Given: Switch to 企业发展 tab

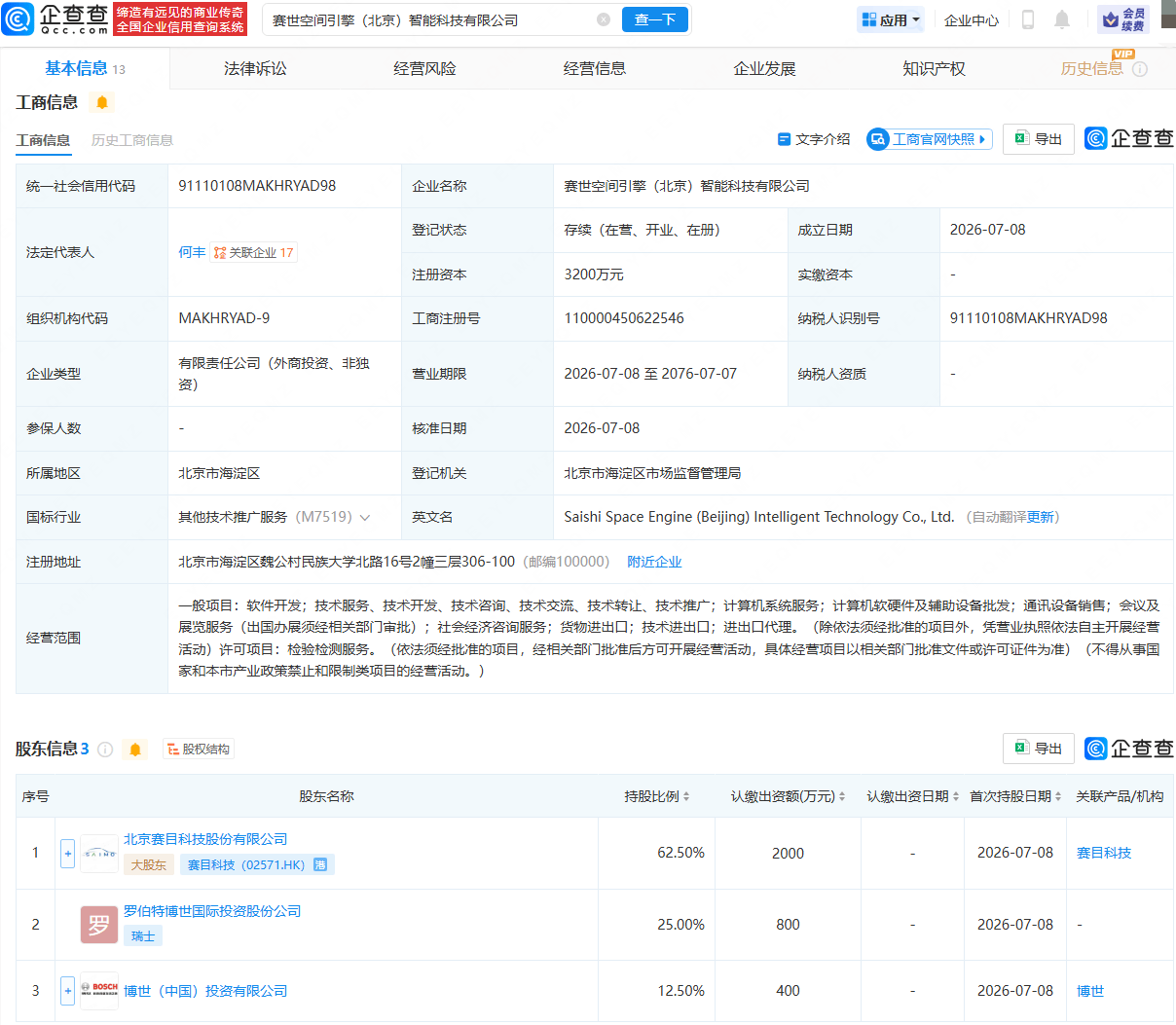Looking at the screenshot, I should [x=764, y=68].
